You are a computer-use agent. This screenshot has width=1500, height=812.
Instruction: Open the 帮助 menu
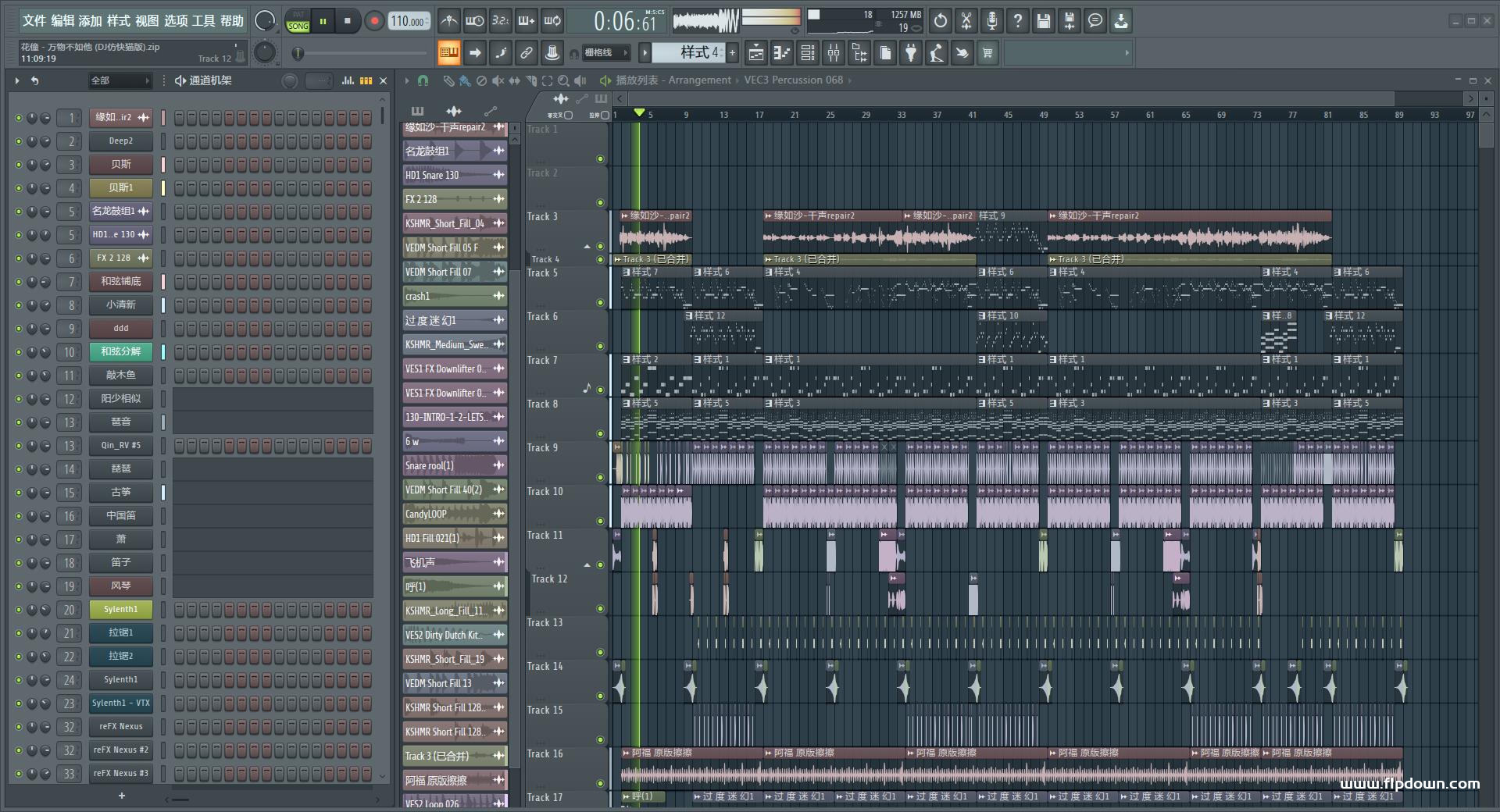[x=231, y=21]
